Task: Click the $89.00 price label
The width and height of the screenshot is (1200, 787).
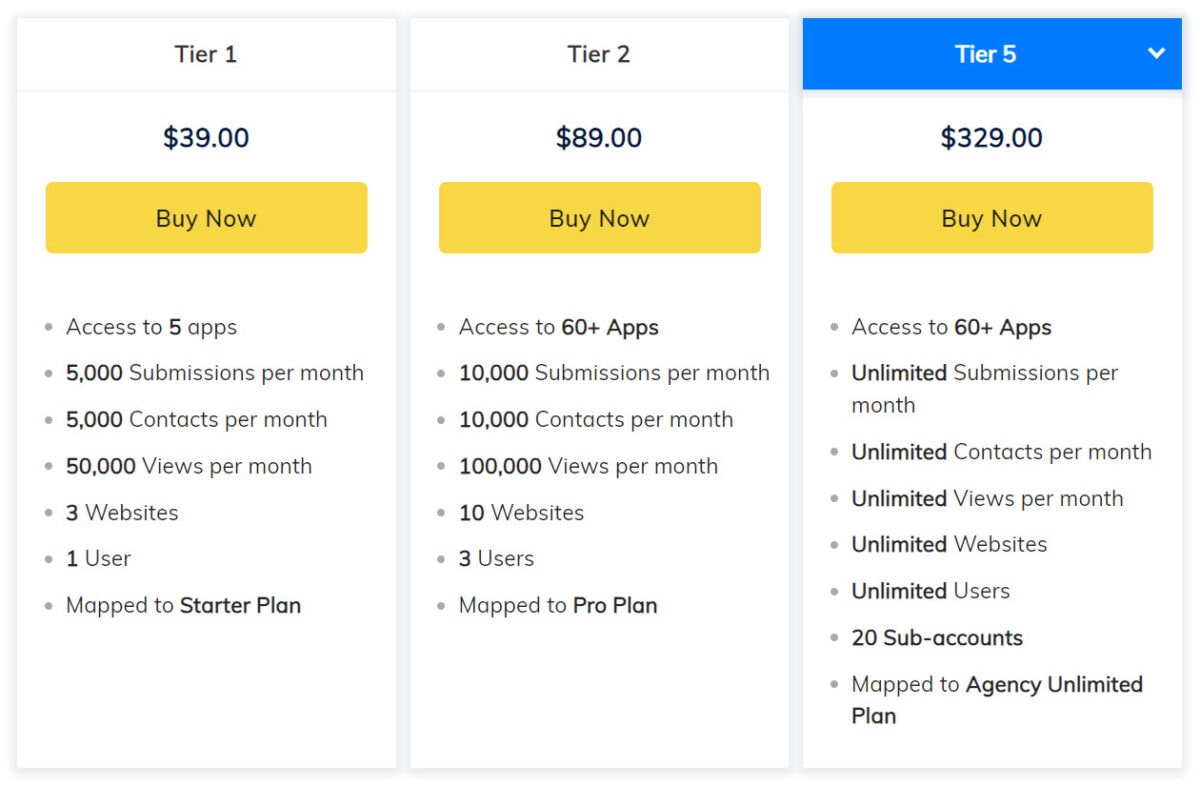Action: (599, 138)
